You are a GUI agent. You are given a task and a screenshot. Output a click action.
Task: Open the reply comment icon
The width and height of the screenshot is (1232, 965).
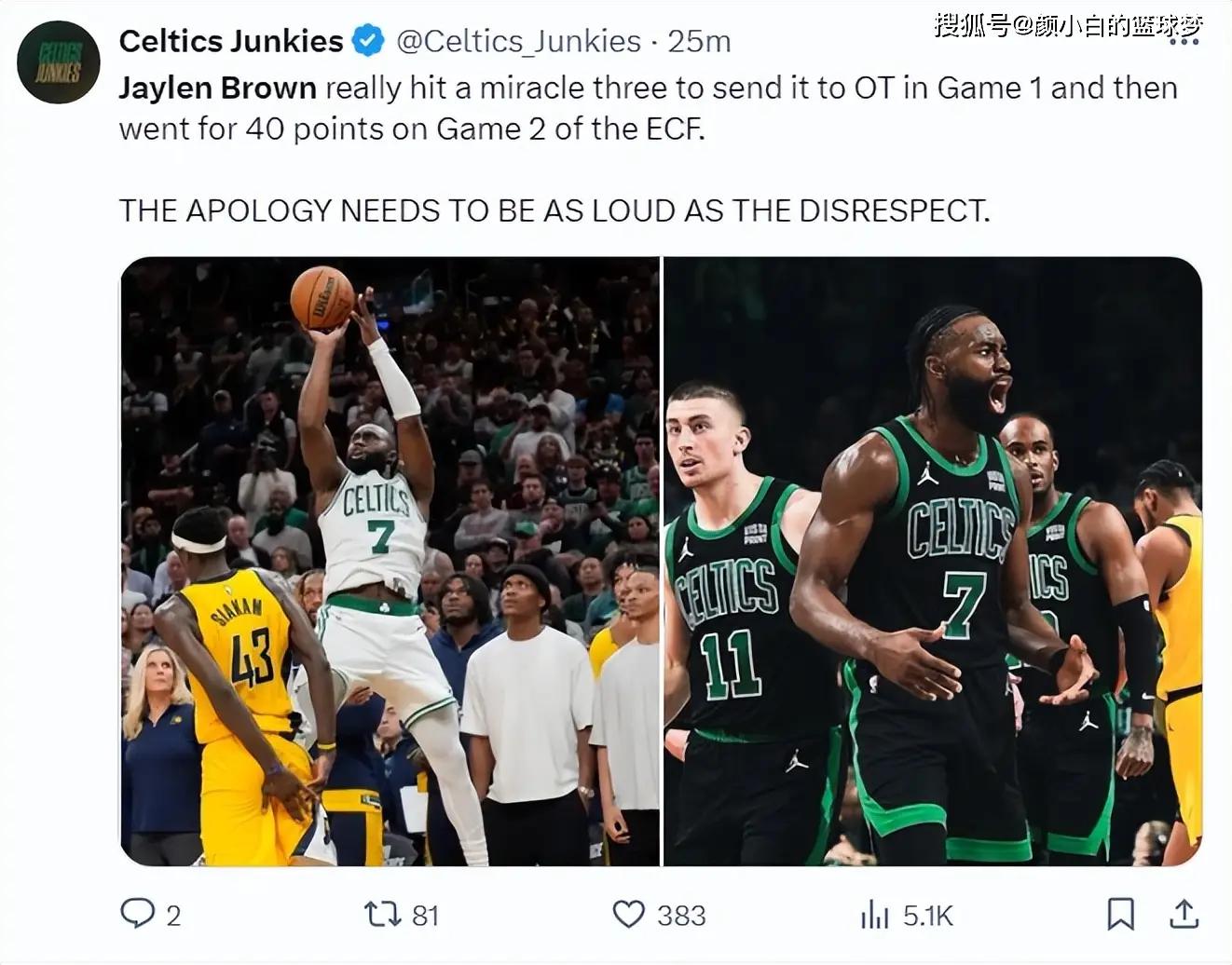tap(137, 914)
